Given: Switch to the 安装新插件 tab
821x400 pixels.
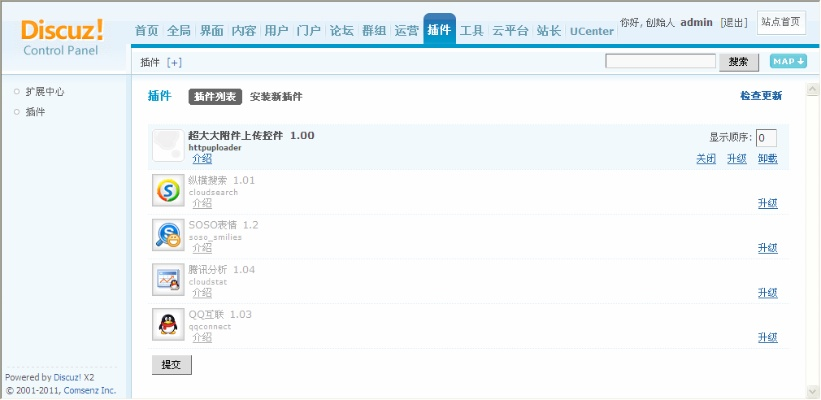Looking at the screenshot, I should pyautogui.click(x=276, y=97).
